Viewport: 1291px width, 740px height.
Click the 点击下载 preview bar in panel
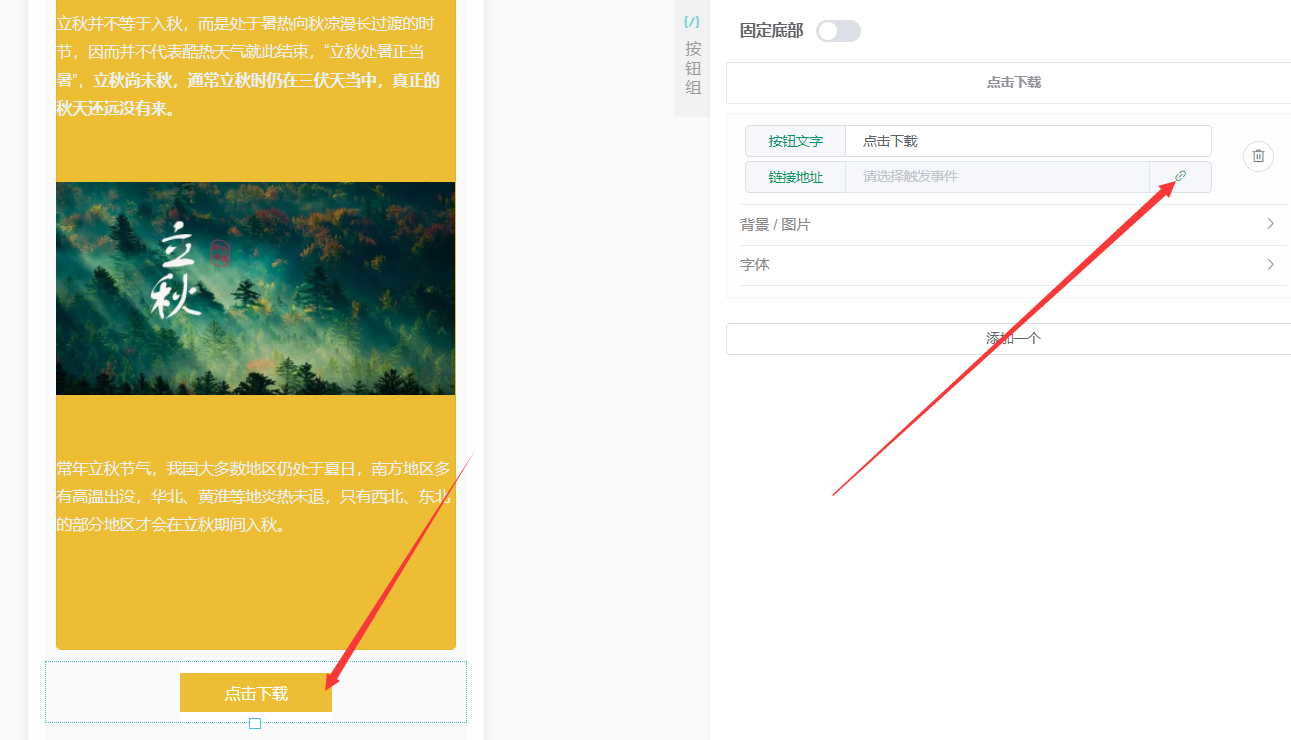[1009, 82]
